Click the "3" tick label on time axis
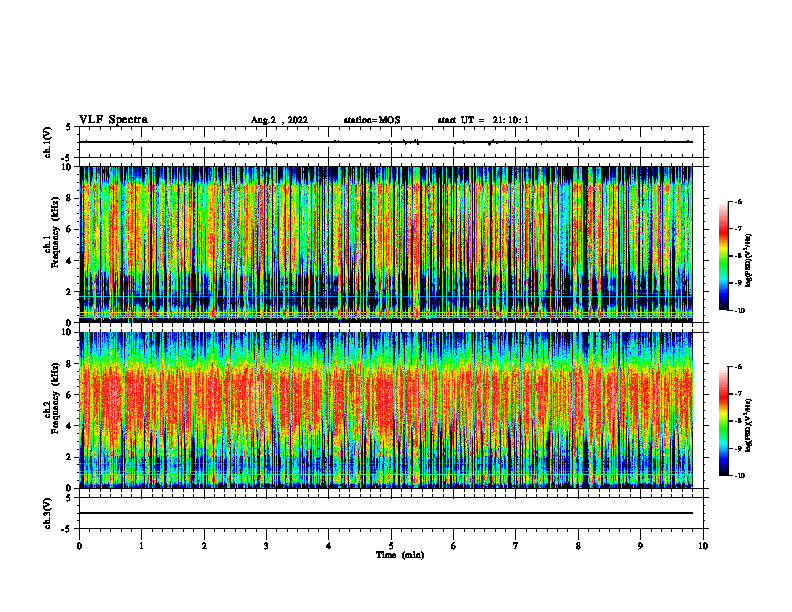Image resolution: width=792 pixels, height=612 pixels. click(x=266, y=546)
